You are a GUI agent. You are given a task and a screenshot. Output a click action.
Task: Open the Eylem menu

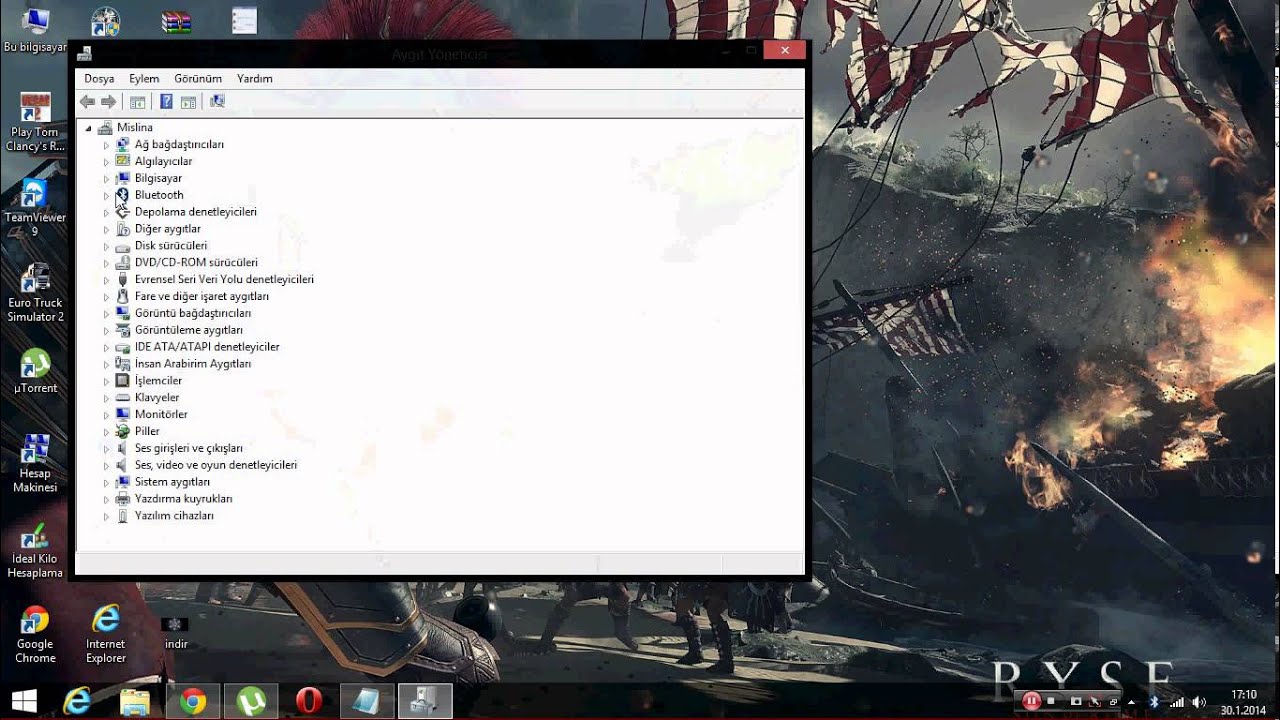144,78
